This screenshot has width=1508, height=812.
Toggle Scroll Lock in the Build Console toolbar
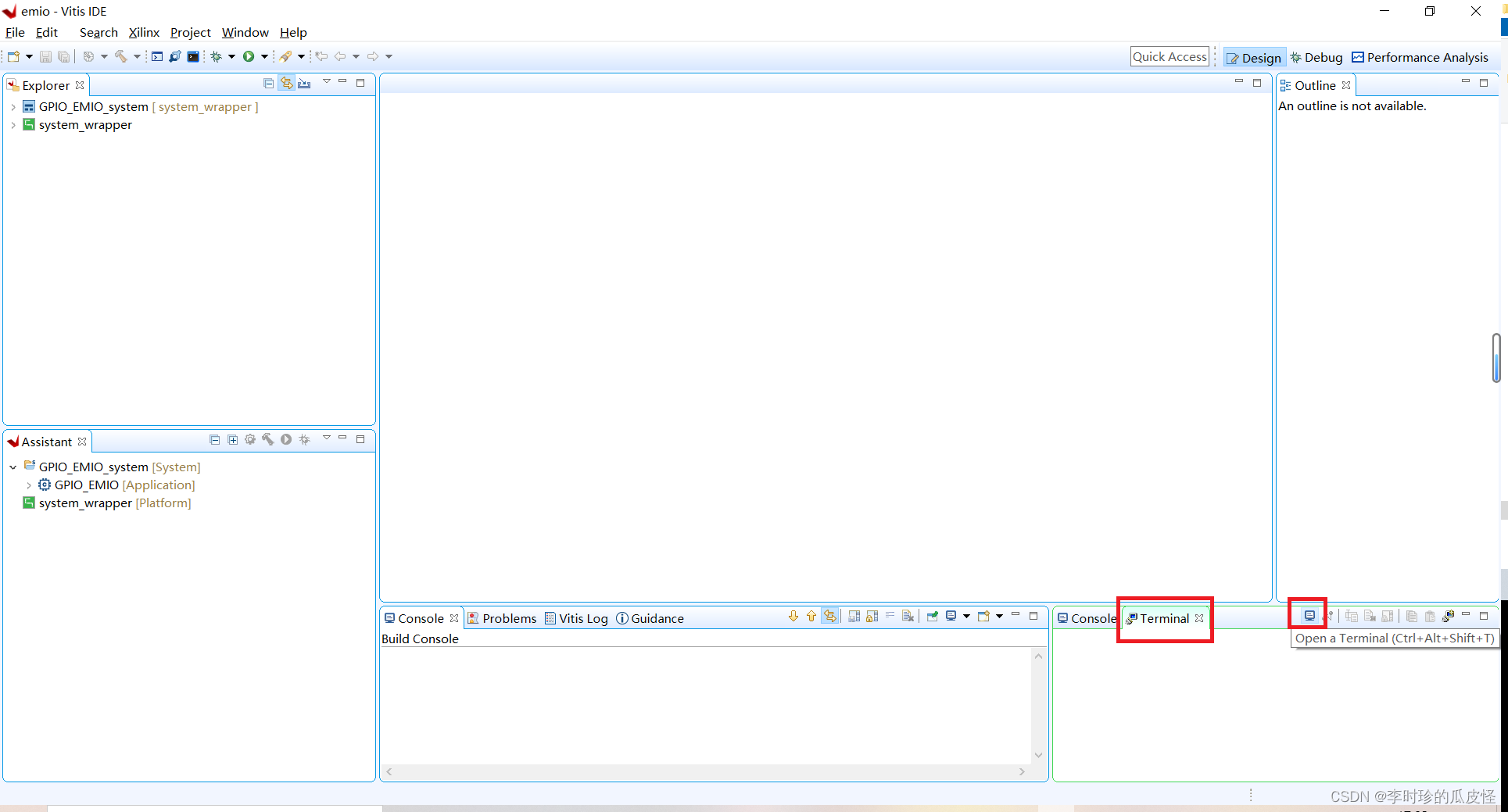pyautogui.click(x=872, y=617)
